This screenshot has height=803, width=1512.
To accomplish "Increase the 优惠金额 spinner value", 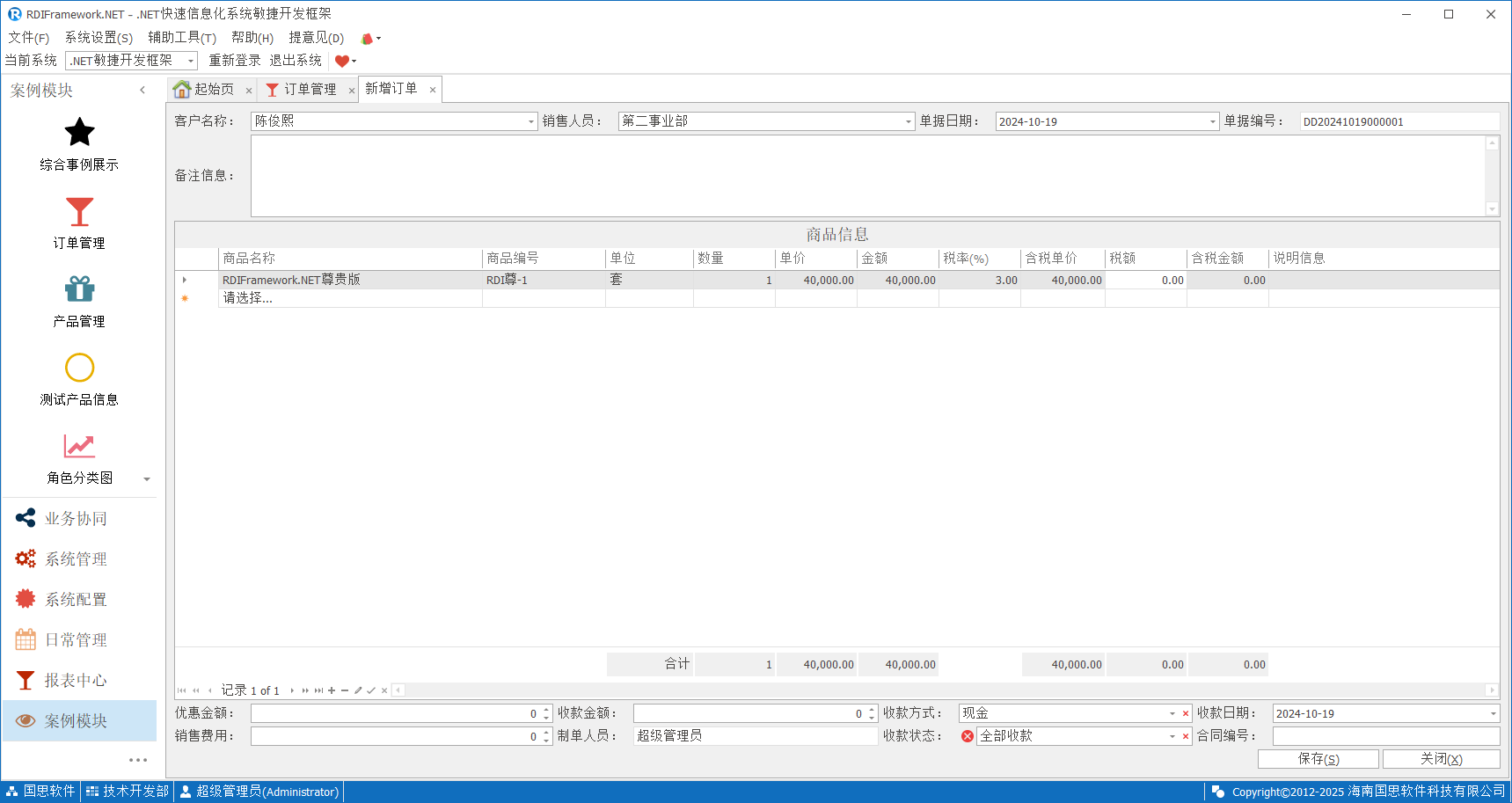I will pos(547,710).
